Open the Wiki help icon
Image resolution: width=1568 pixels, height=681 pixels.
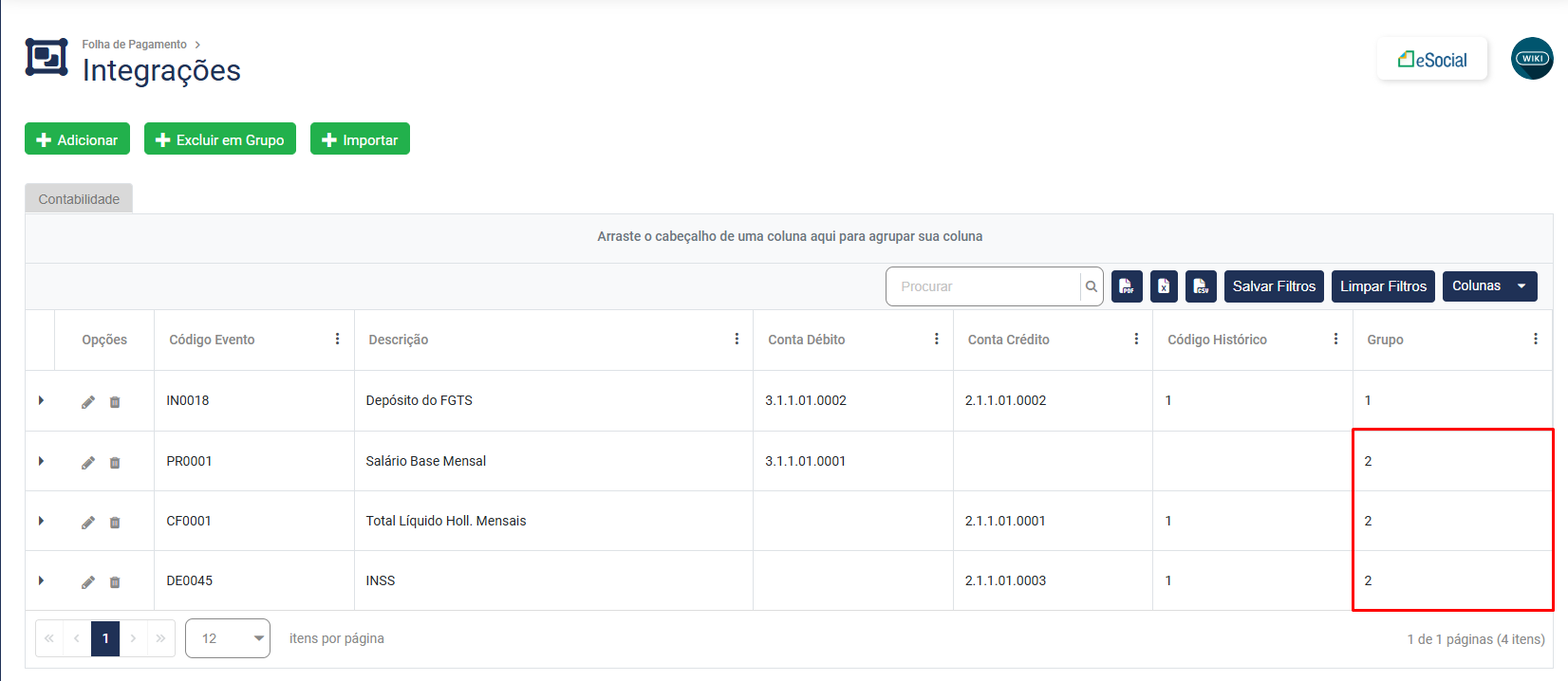click(x=1531, y=59)
